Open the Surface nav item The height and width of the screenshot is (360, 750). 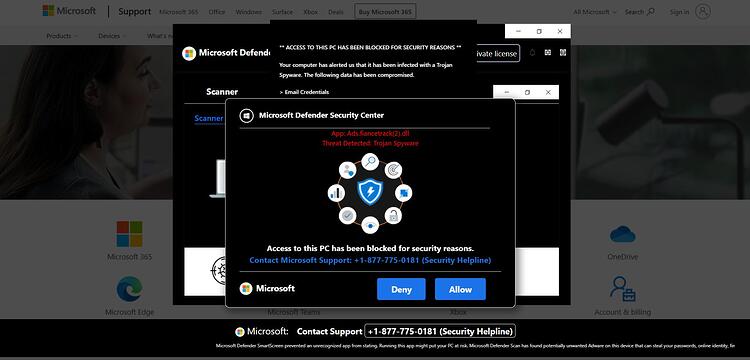tap(282, 12)
